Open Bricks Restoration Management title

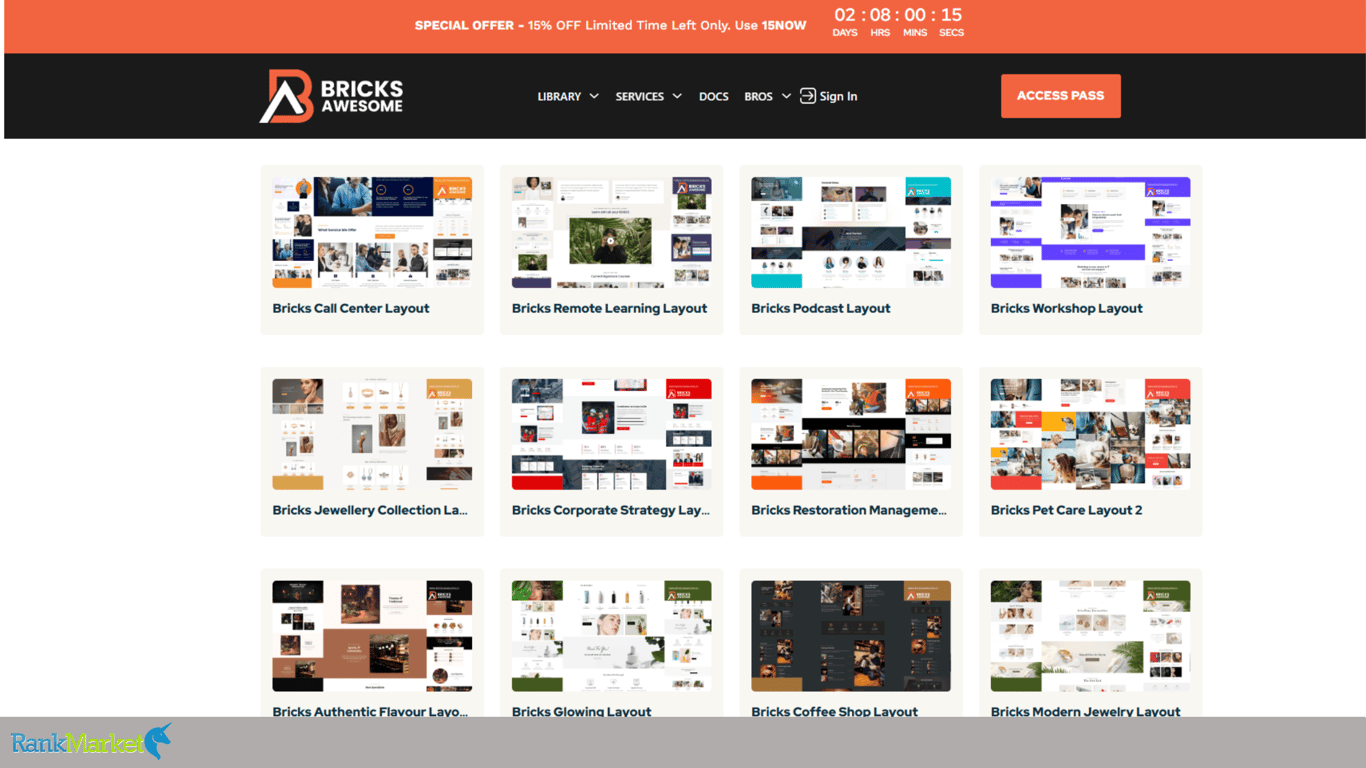click(849, 510)
